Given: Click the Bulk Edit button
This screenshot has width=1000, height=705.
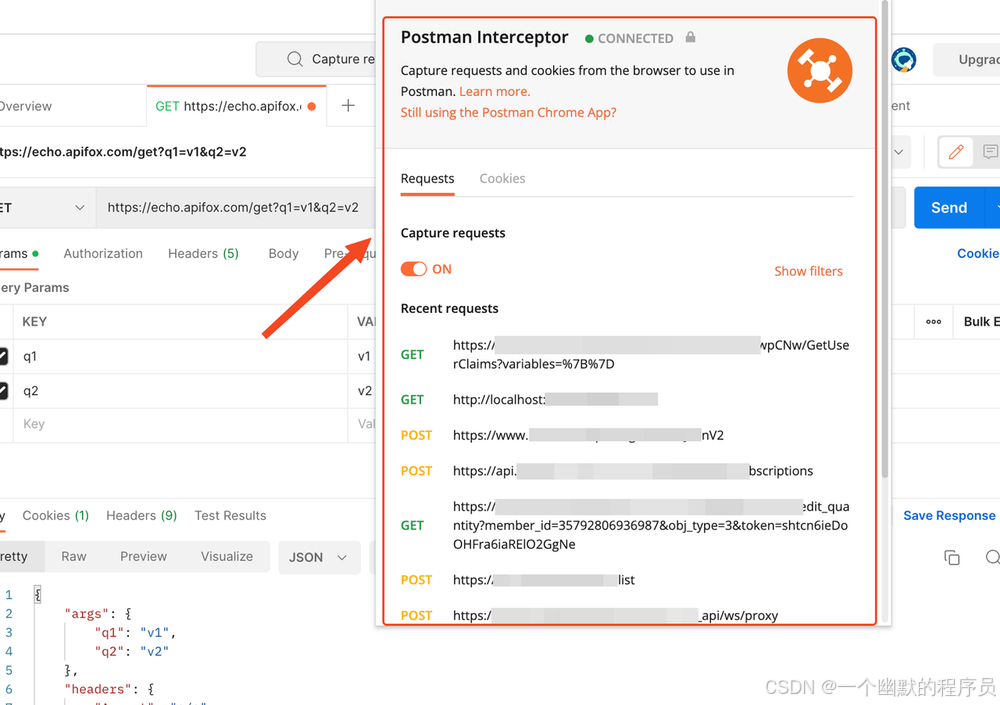Looking at the screenshot, I should pos(982,322).
